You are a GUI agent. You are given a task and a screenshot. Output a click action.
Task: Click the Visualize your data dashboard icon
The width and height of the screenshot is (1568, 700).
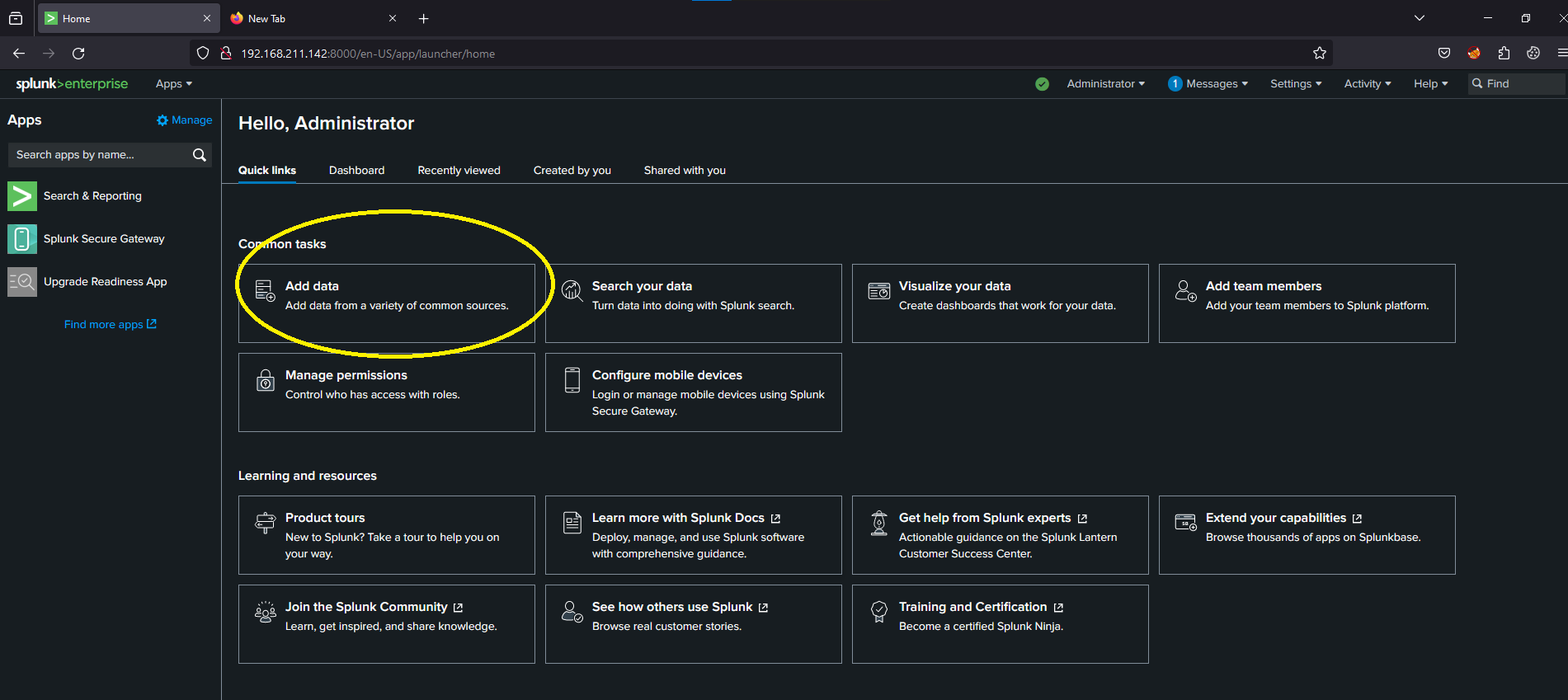(878, 290)
